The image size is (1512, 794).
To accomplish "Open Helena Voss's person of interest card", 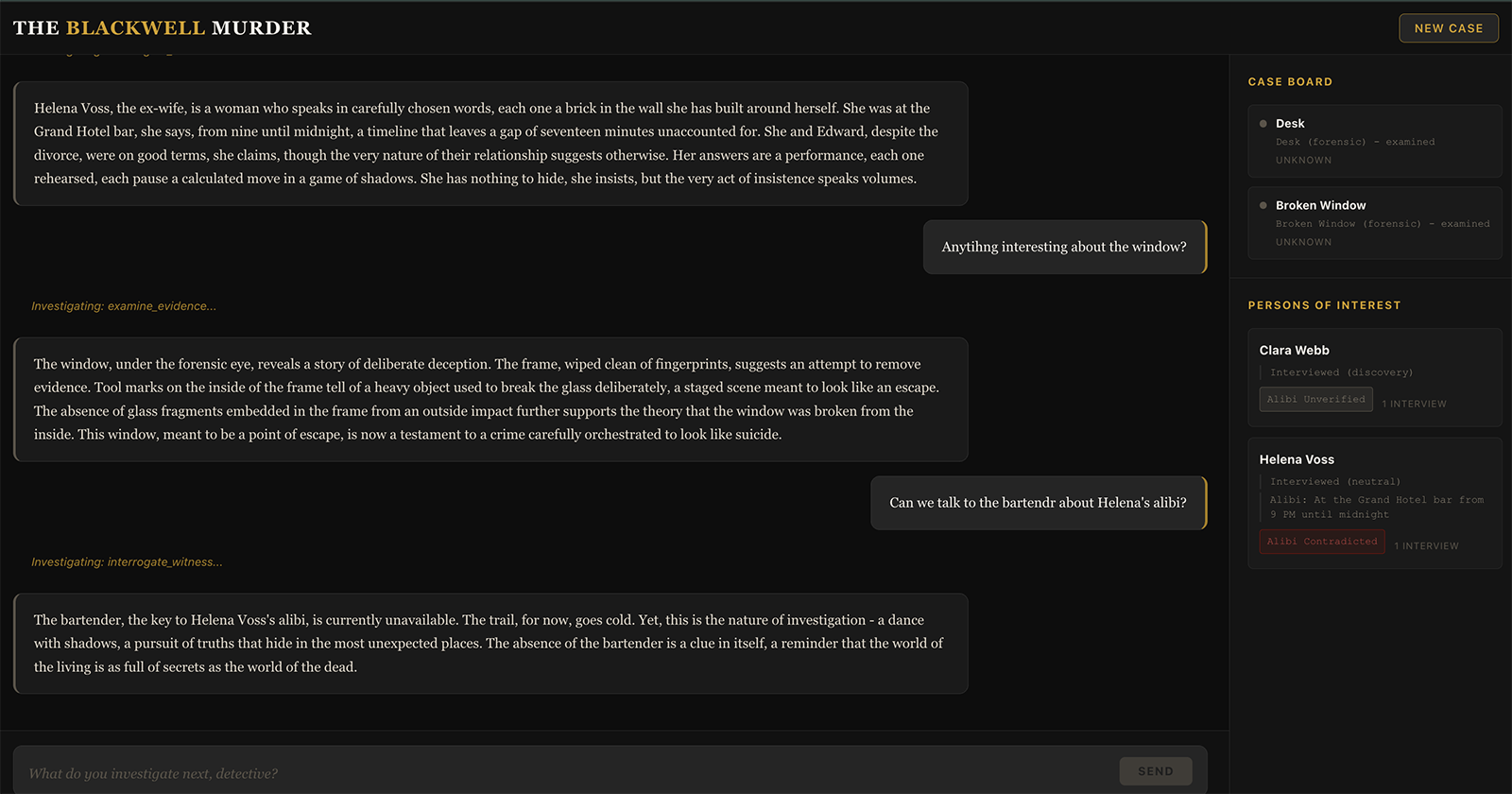I will [x=1374, y=502].
